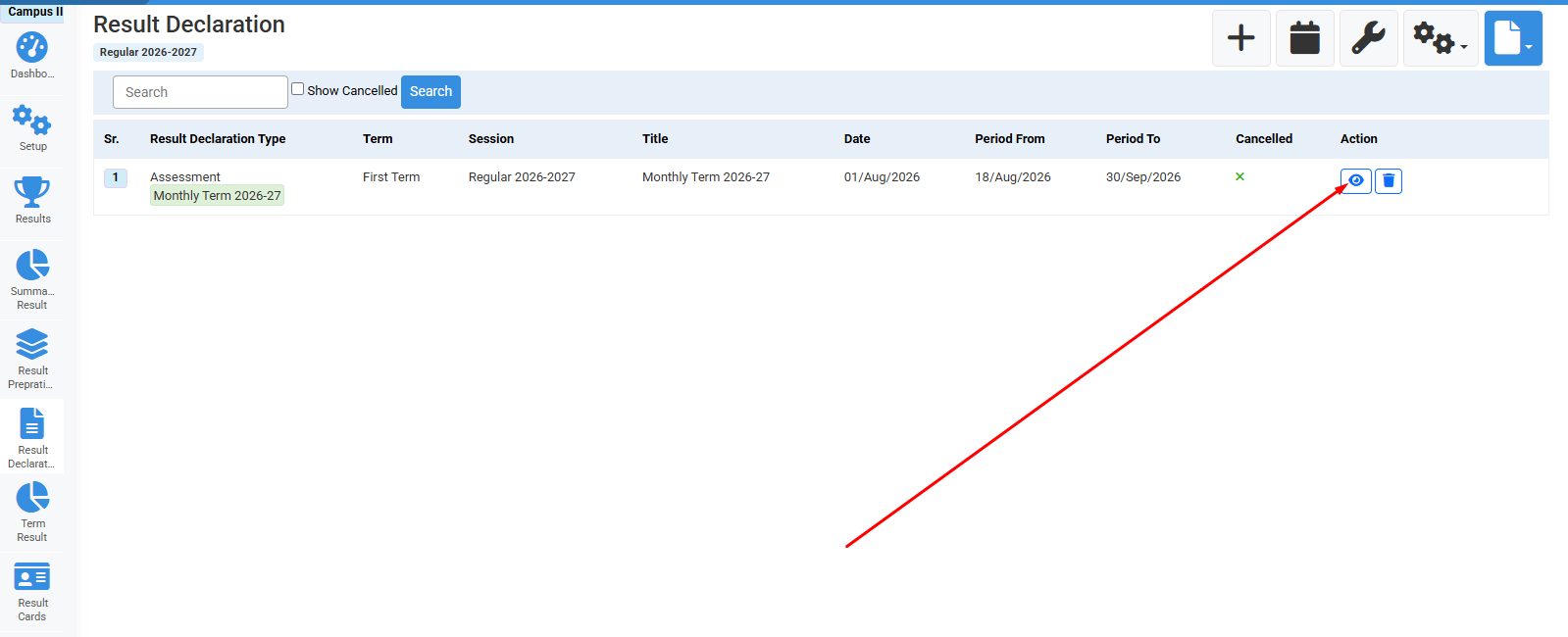1568x637 pixels.
Task: Click the Assessment type text
Action: click(x=185, y=177)
